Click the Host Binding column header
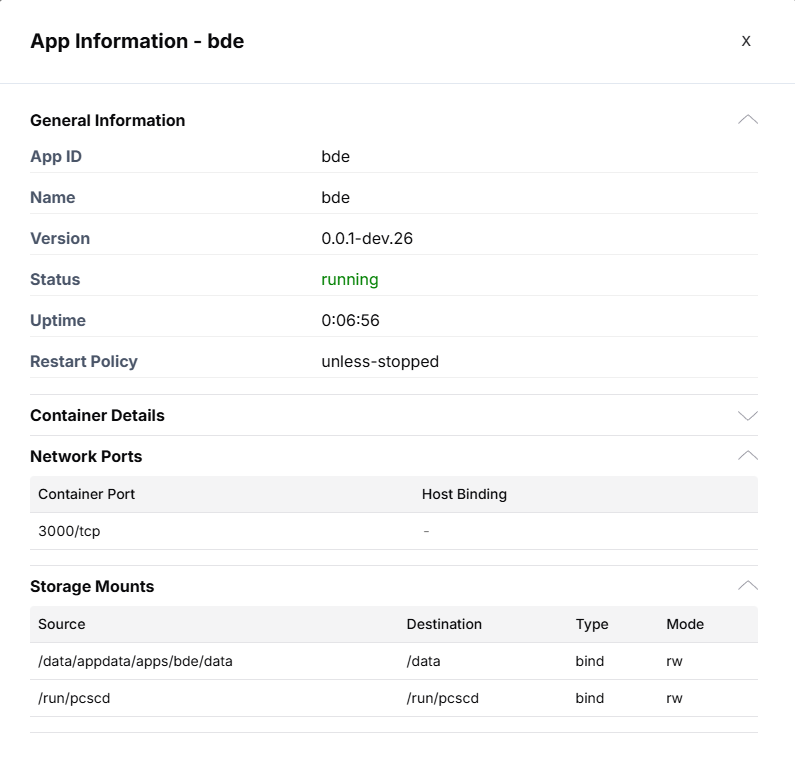 pos(464,494)
